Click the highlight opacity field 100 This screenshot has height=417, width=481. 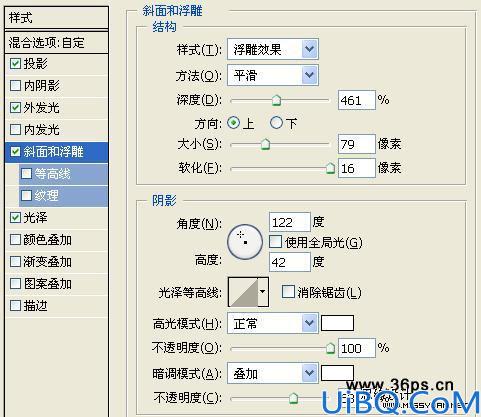(x=357, y=348)
